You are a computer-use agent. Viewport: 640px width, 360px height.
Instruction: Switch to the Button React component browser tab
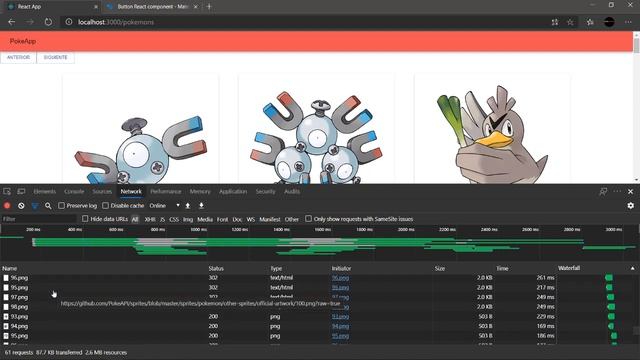(152, 7)
